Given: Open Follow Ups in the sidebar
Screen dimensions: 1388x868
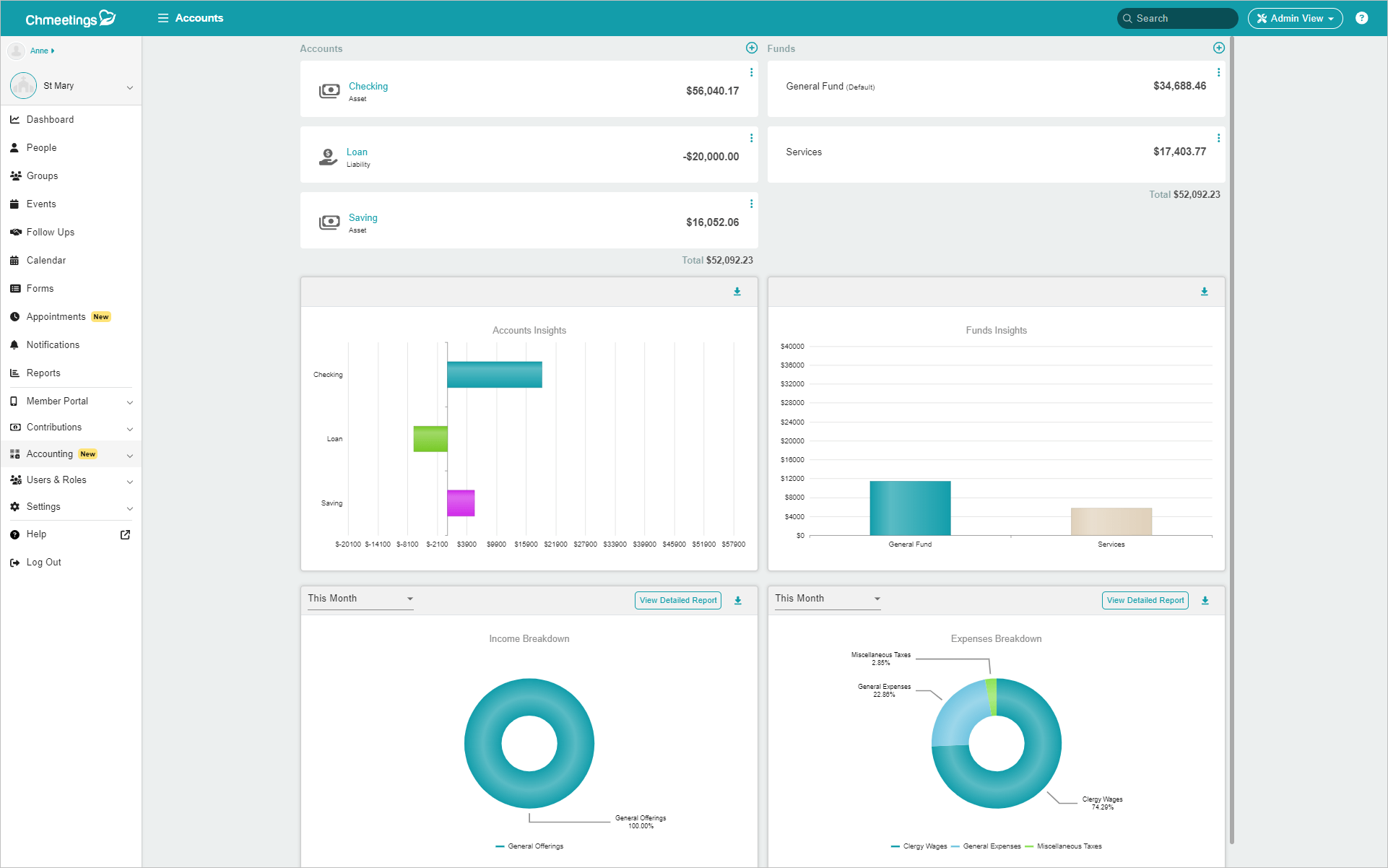Looking at the screenshot, I should pos(51,232).
